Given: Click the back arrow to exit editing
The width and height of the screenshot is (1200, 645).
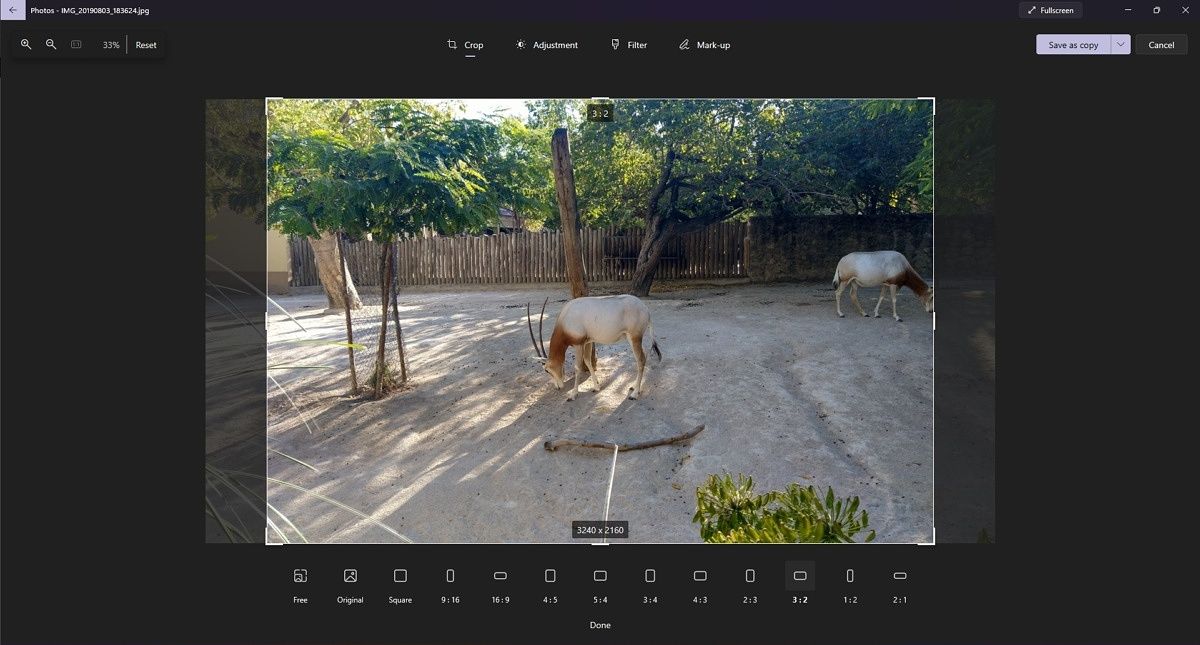Looking at the screenshot, I should (x=12, y=9).
